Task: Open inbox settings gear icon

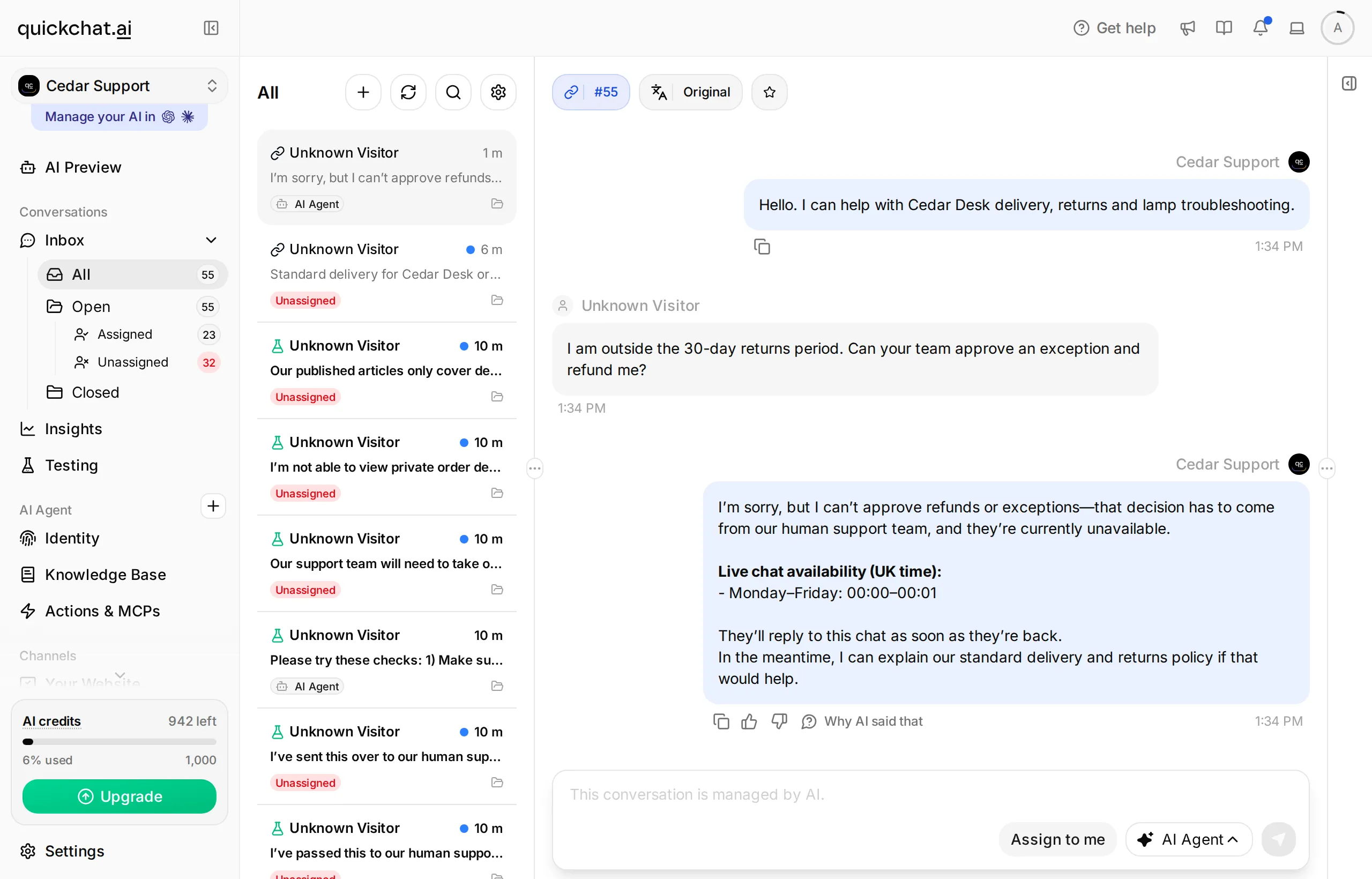Action: (x=498, y=92)
